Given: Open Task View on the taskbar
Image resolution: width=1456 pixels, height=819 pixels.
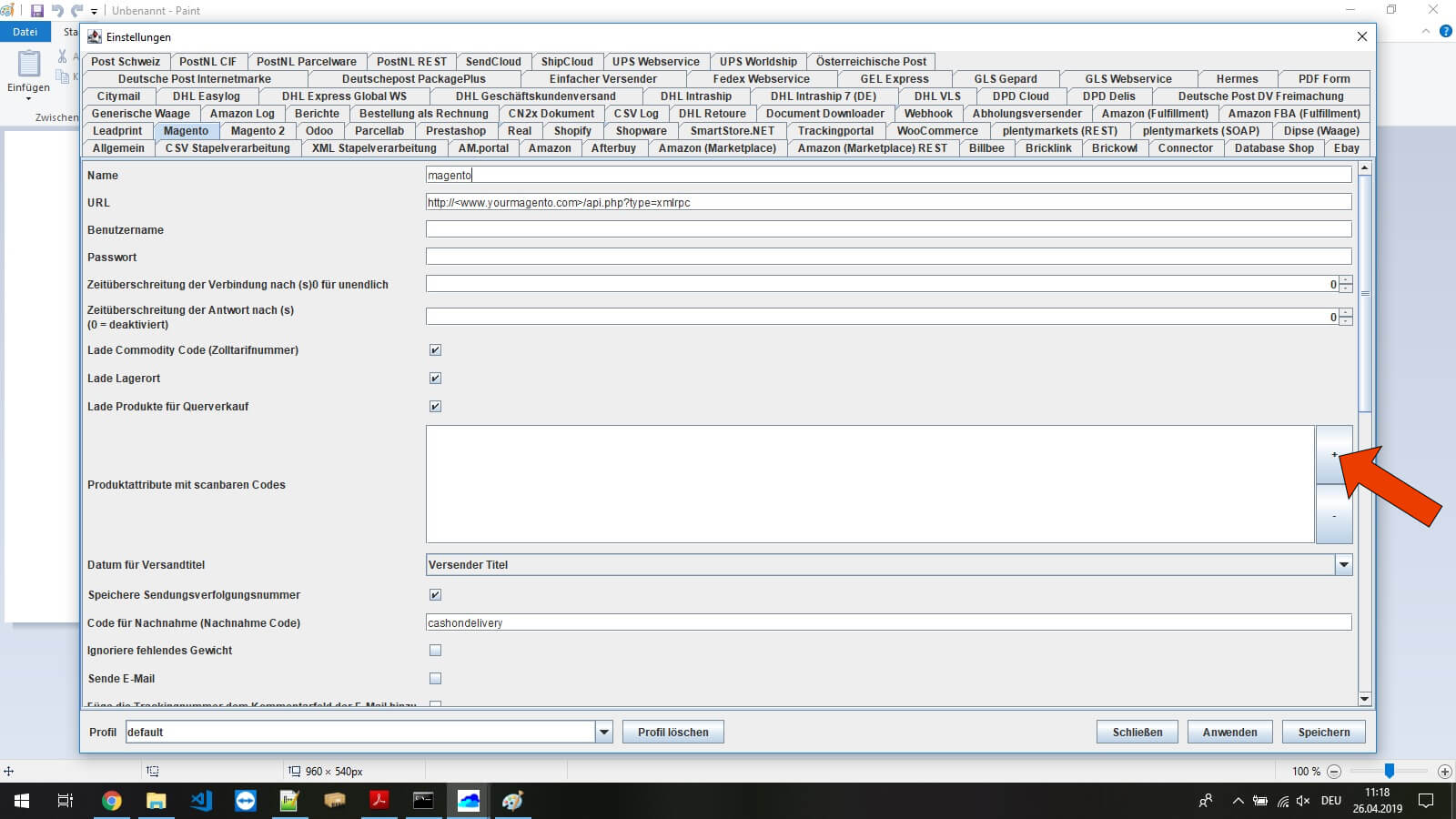Looking at the screenshot, I should tap(66, 801).
